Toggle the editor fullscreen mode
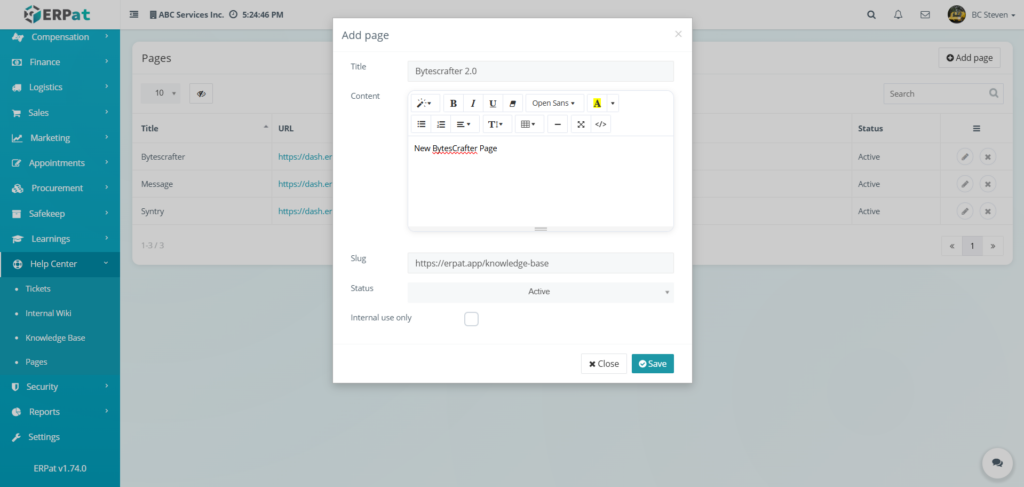Image resolution: width=1024 pixels, height=487 pixels. pos(581,124)
